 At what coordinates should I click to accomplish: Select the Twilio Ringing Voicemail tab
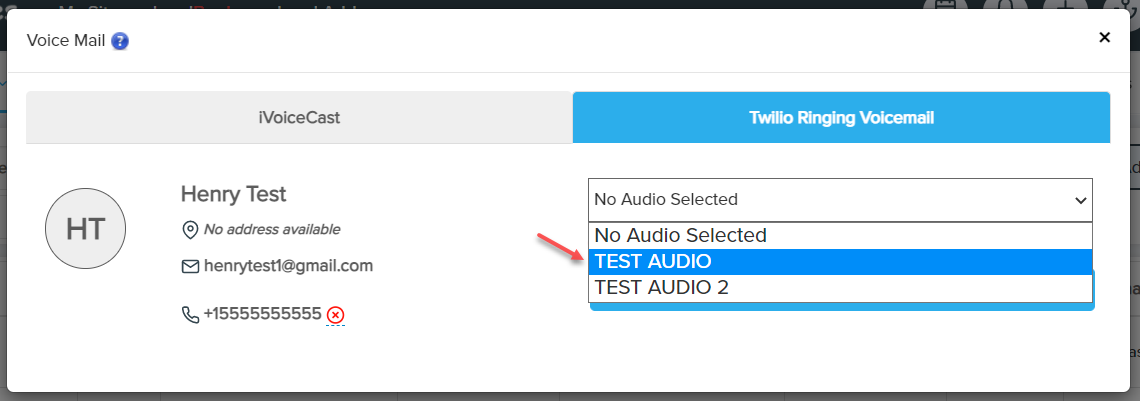pos(841,118)
